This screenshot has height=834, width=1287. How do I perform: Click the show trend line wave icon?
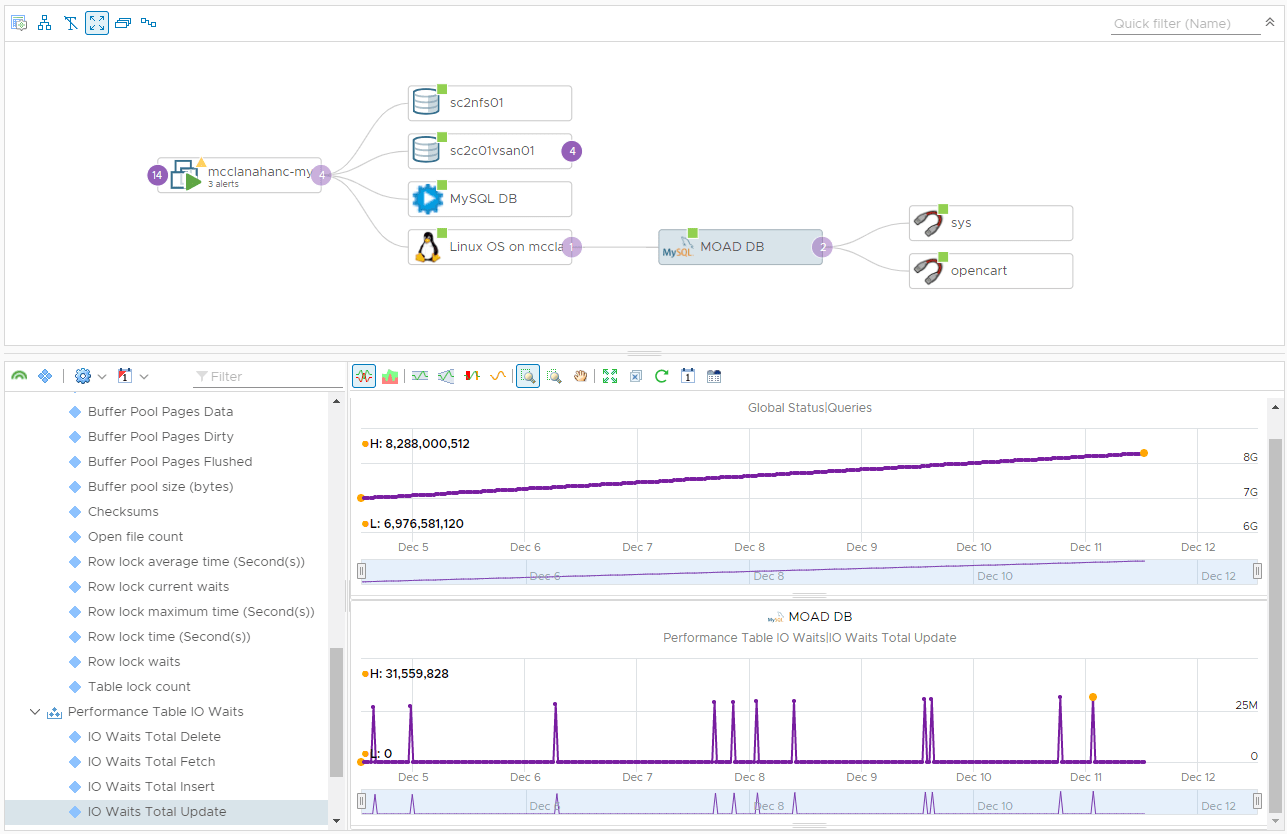[x=498, y=375]
